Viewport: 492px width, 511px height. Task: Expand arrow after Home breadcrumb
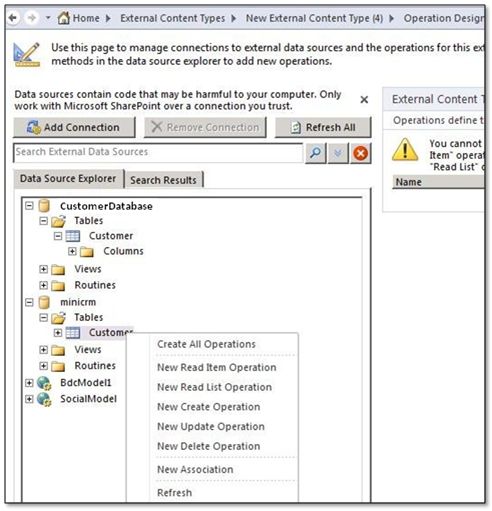(x=108, y=18)
